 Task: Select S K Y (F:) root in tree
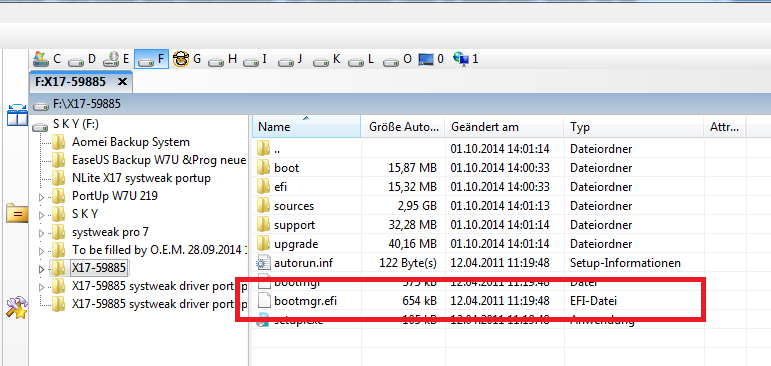tap(75, 124)
